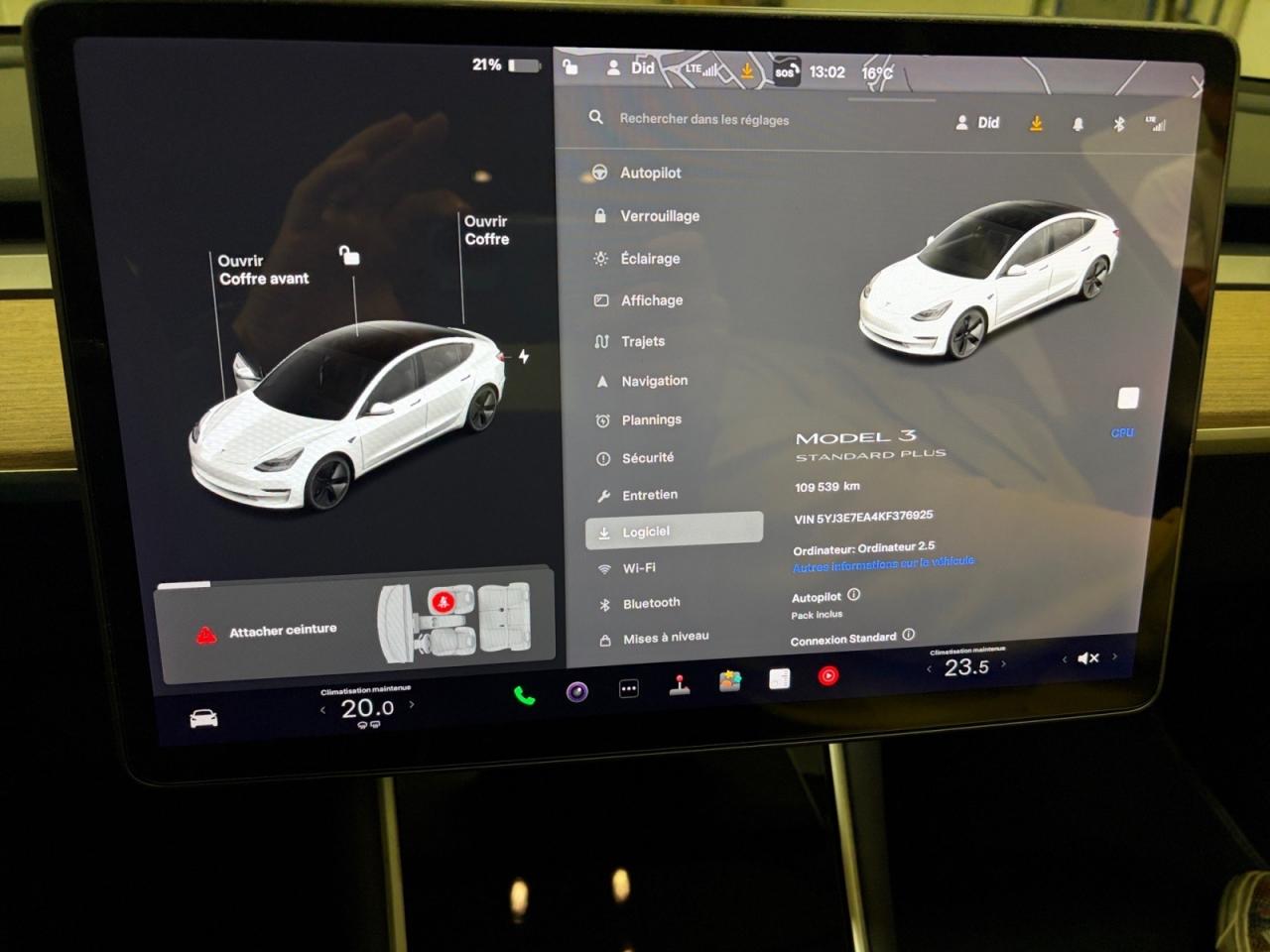Launch the Arcade joystick app
The width and height of the screenshot is (1270, 952).
(x=680, y=685)
